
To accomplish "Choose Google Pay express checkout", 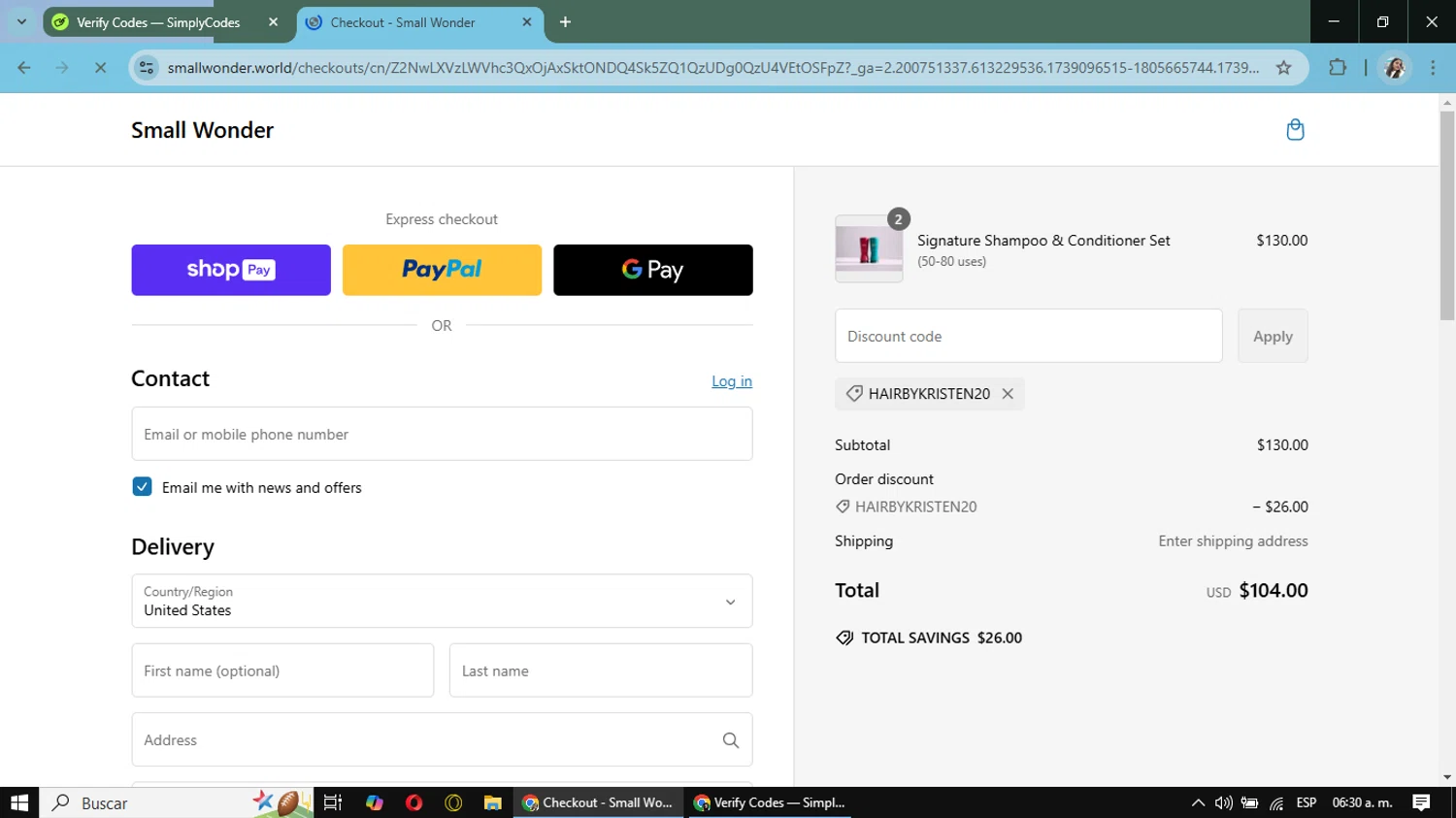I will pos(653,270).
